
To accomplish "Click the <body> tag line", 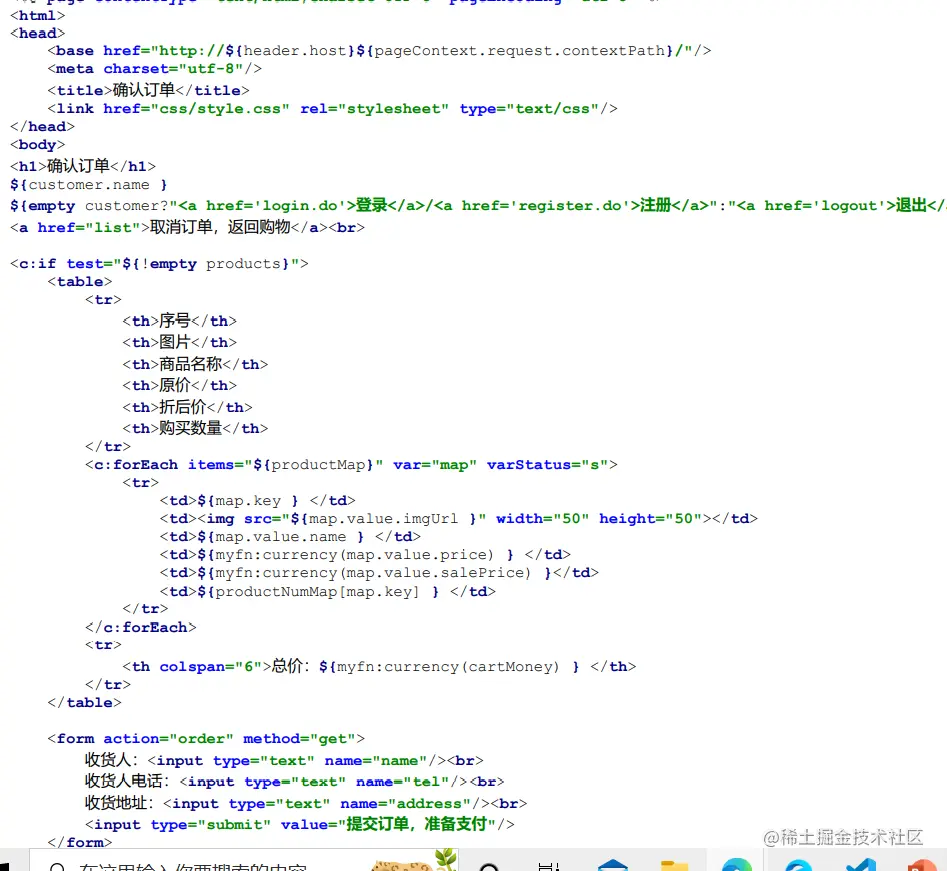I will [x=37, y=144].
